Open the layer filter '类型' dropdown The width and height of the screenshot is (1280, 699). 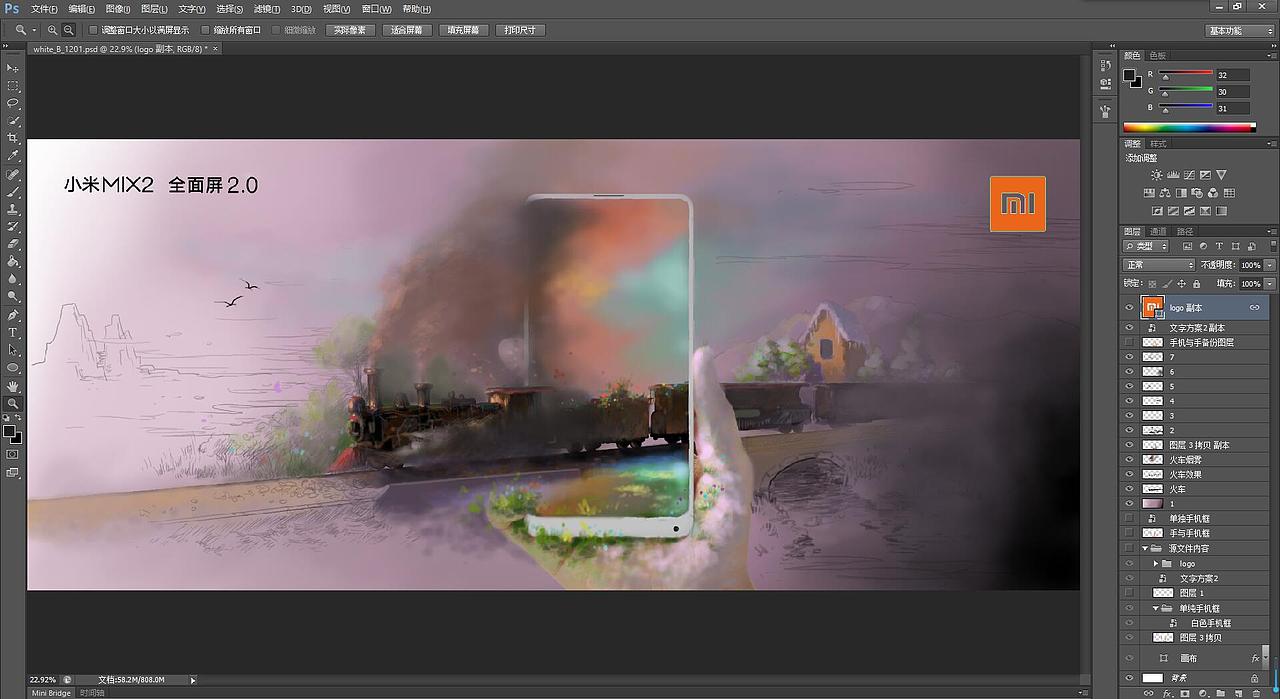click(1146, 246)
